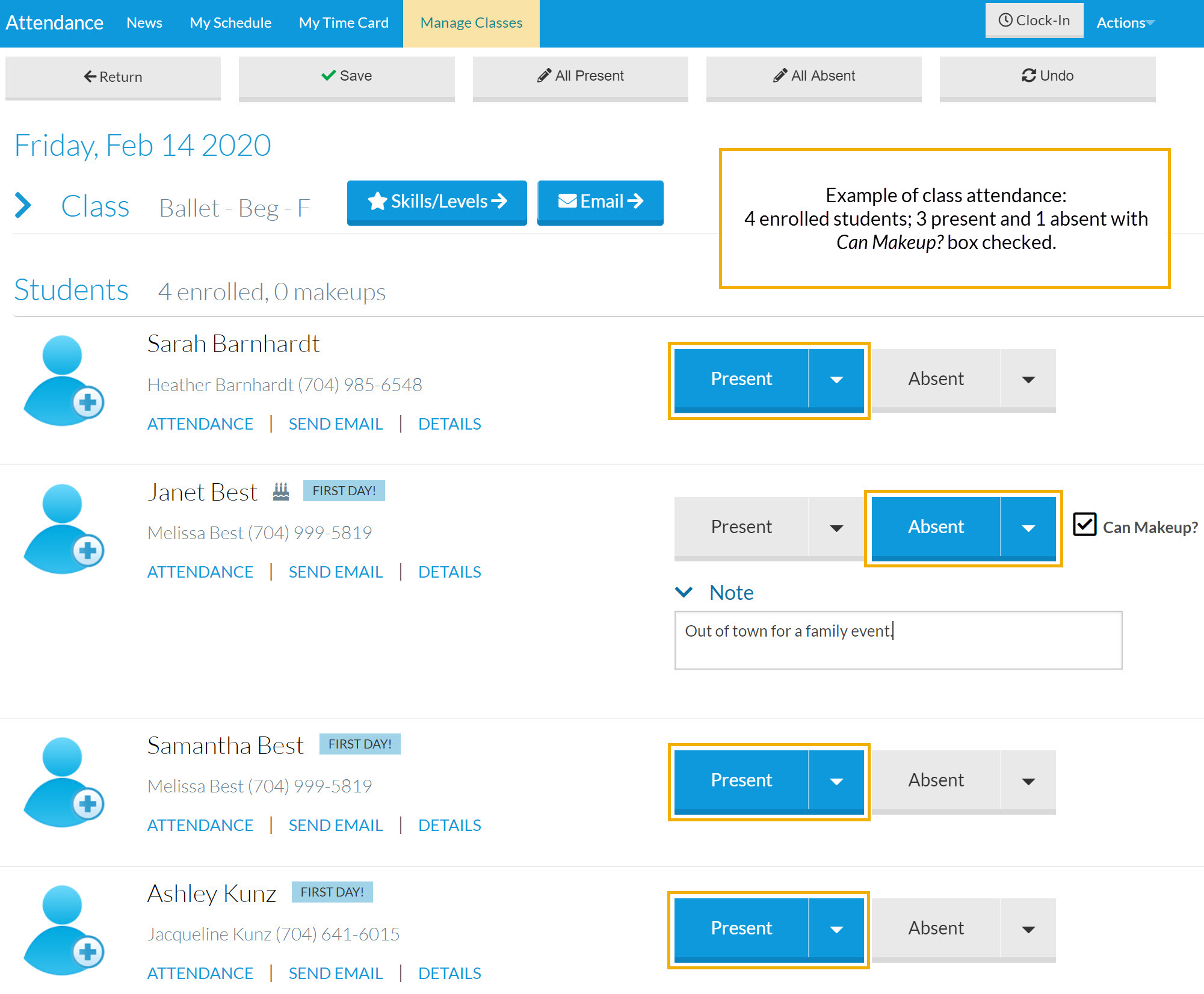Viewport: 1204px width, 994px height.
Task: Open Skills/Levels with star icon
Action: click(x=437, y=202)
